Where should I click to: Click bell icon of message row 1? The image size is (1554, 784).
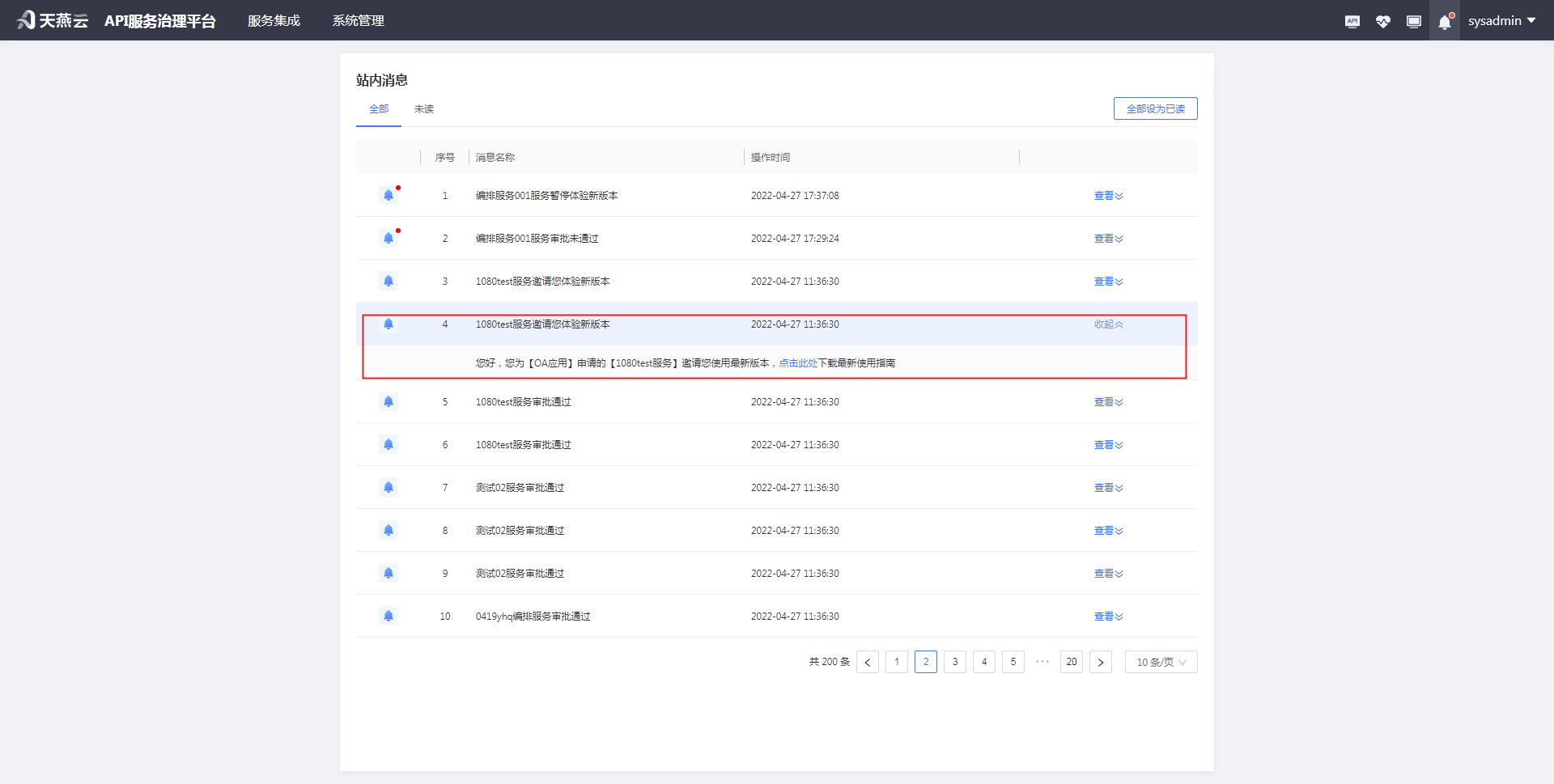coord(388,195)
